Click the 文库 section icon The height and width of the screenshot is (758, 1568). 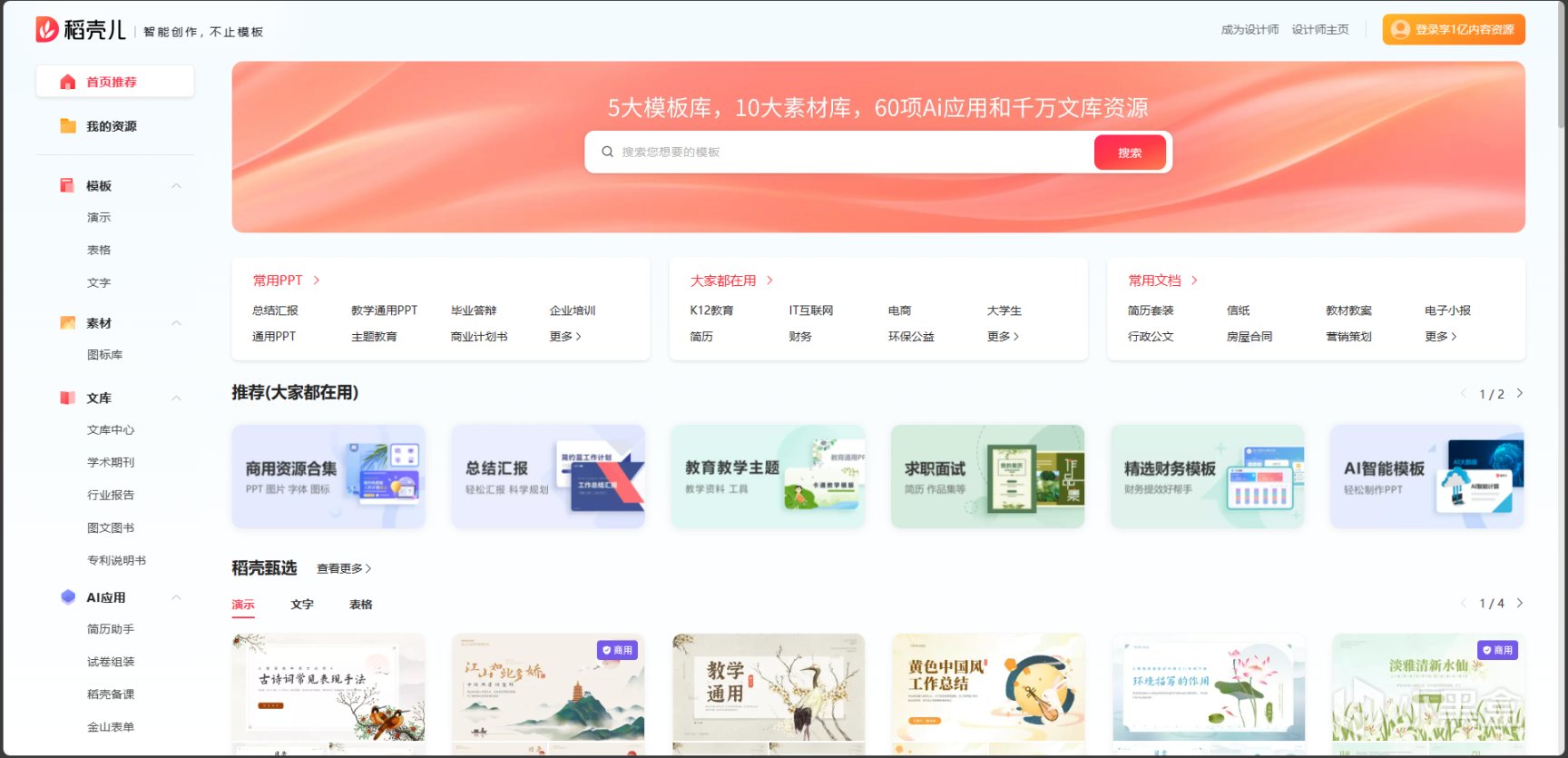[67, 398]
